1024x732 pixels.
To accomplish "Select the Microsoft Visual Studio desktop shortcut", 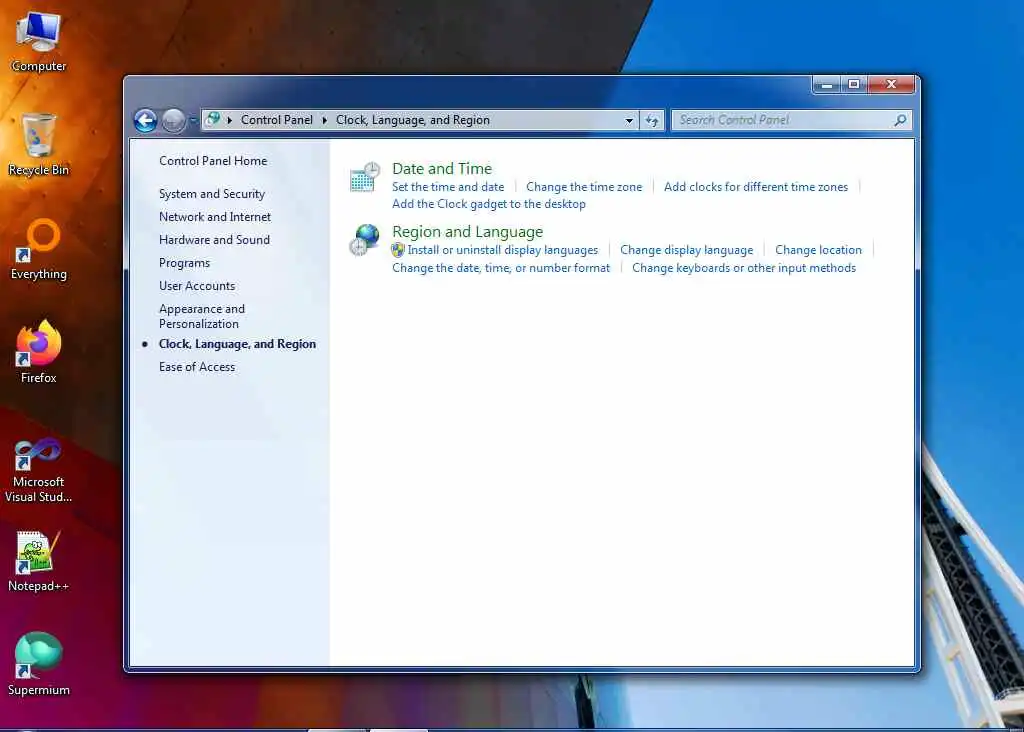I will point(39,470).
